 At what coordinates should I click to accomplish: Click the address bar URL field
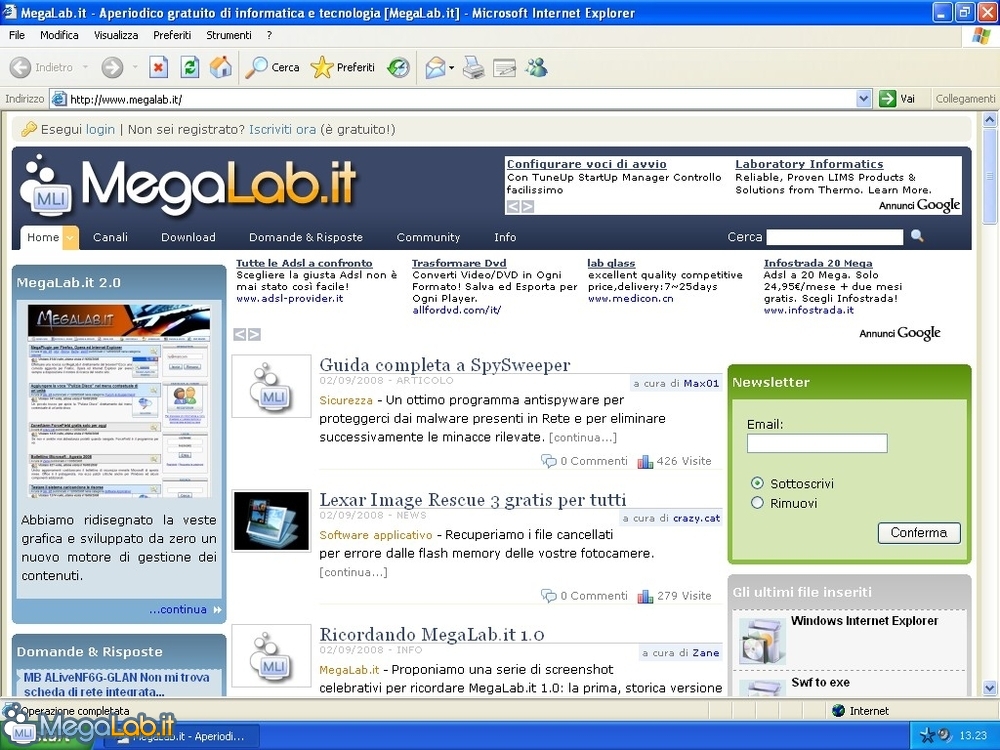(453, 99)
